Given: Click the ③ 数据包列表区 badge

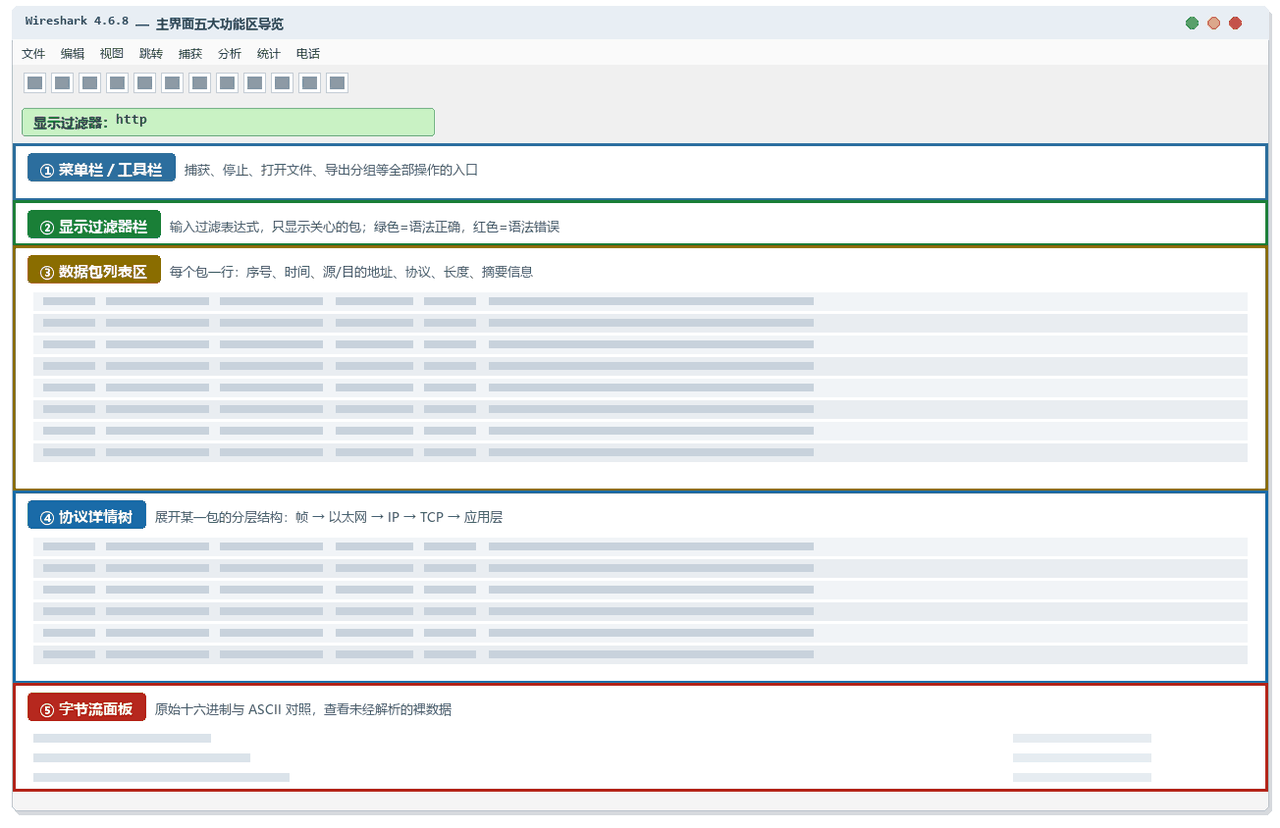Looking at the screenshot, I should (x=94, y=270).
